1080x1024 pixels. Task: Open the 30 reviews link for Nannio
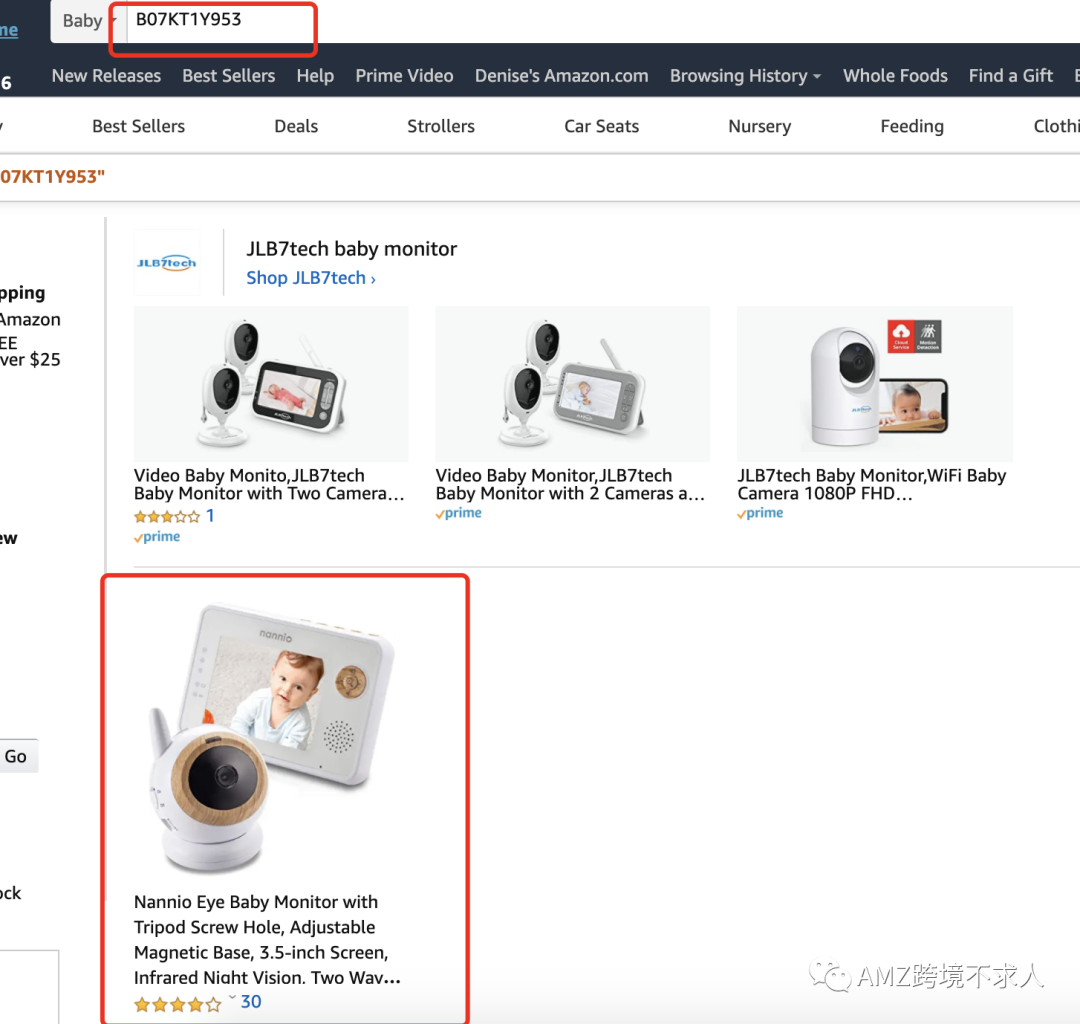pyautogui.click(x=251, y=1002)
